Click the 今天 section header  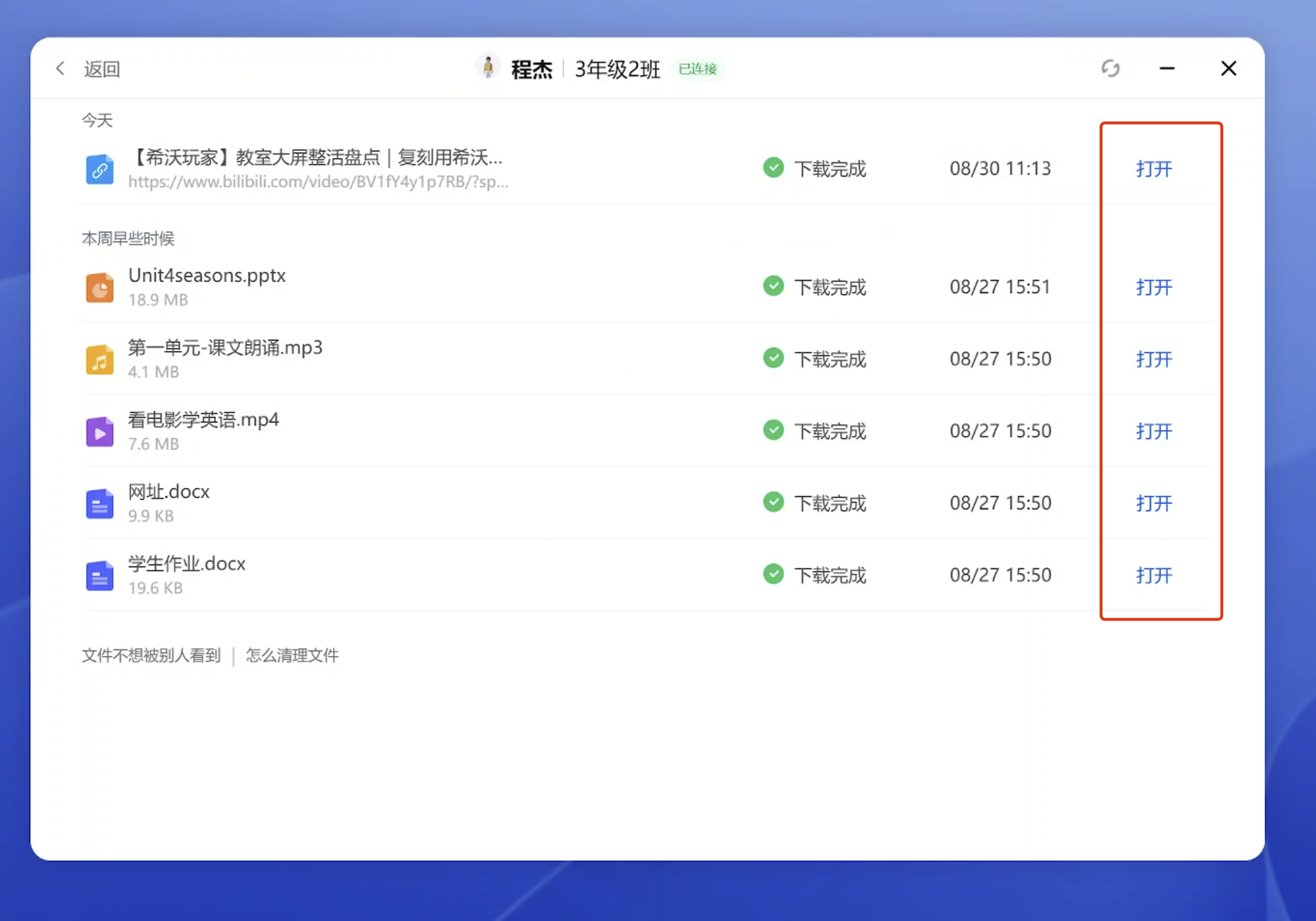click(98, 120)
